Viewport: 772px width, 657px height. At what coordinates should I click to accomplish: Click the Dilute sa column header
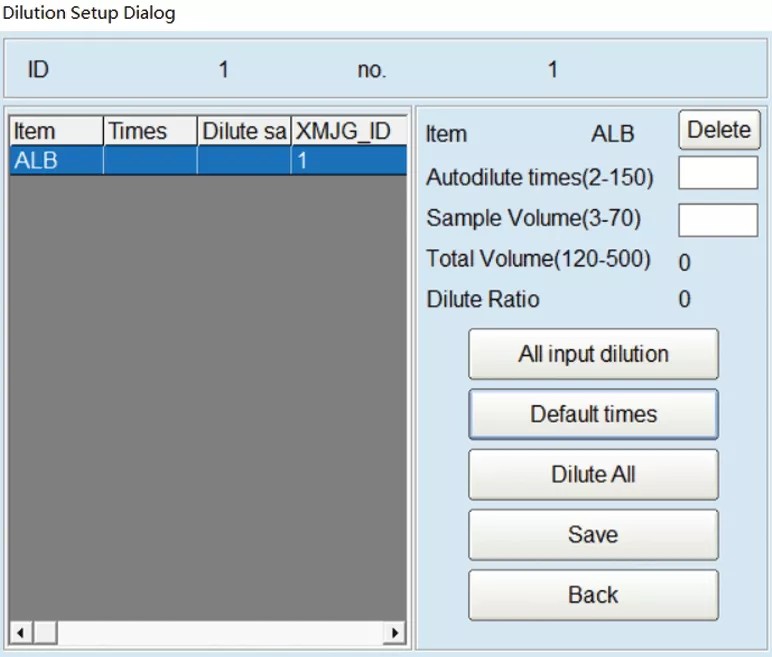click(x=244, y=131)
